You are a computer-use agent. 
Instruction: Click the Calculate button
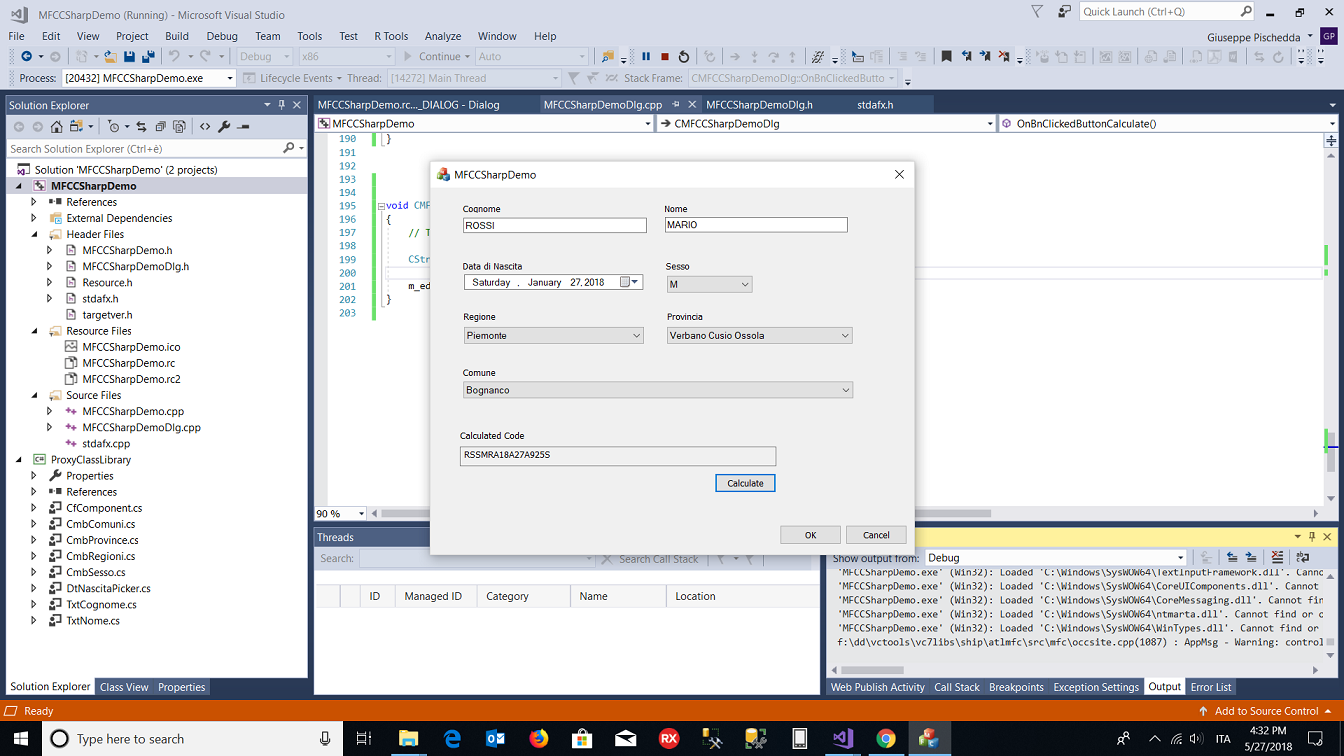click(745, 483)
